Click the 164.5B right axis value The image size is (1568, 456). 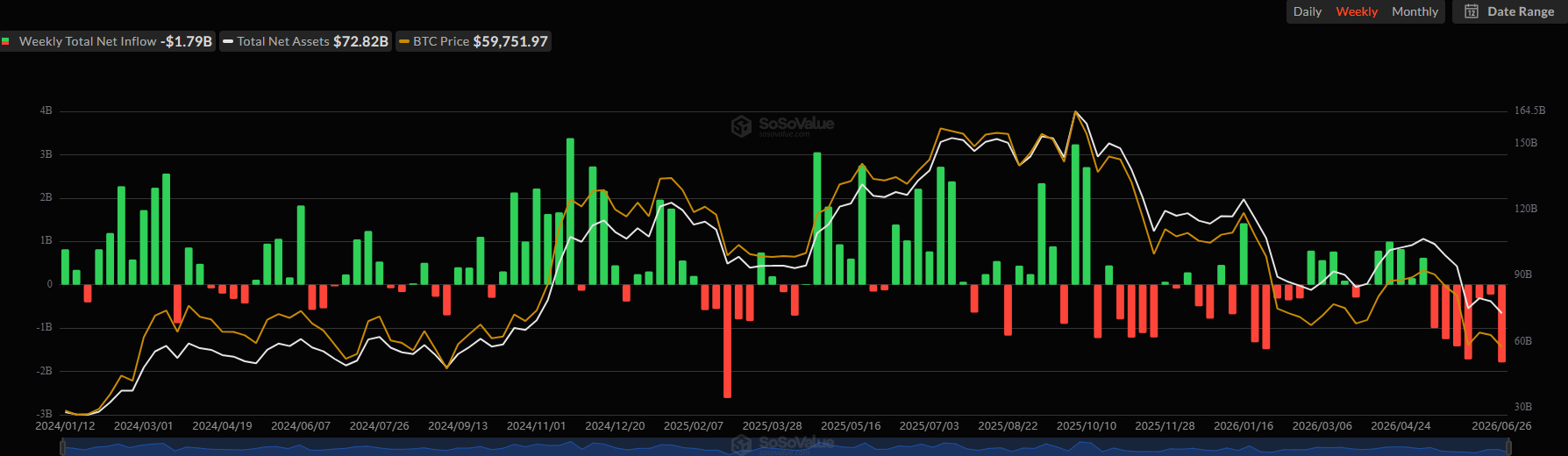1529,110
